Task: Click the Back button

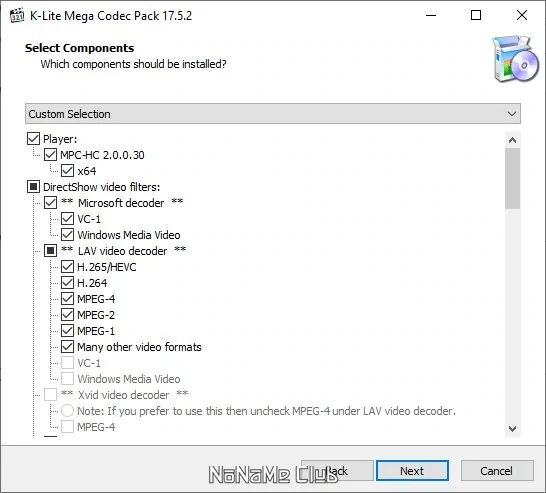Action: 337,471
